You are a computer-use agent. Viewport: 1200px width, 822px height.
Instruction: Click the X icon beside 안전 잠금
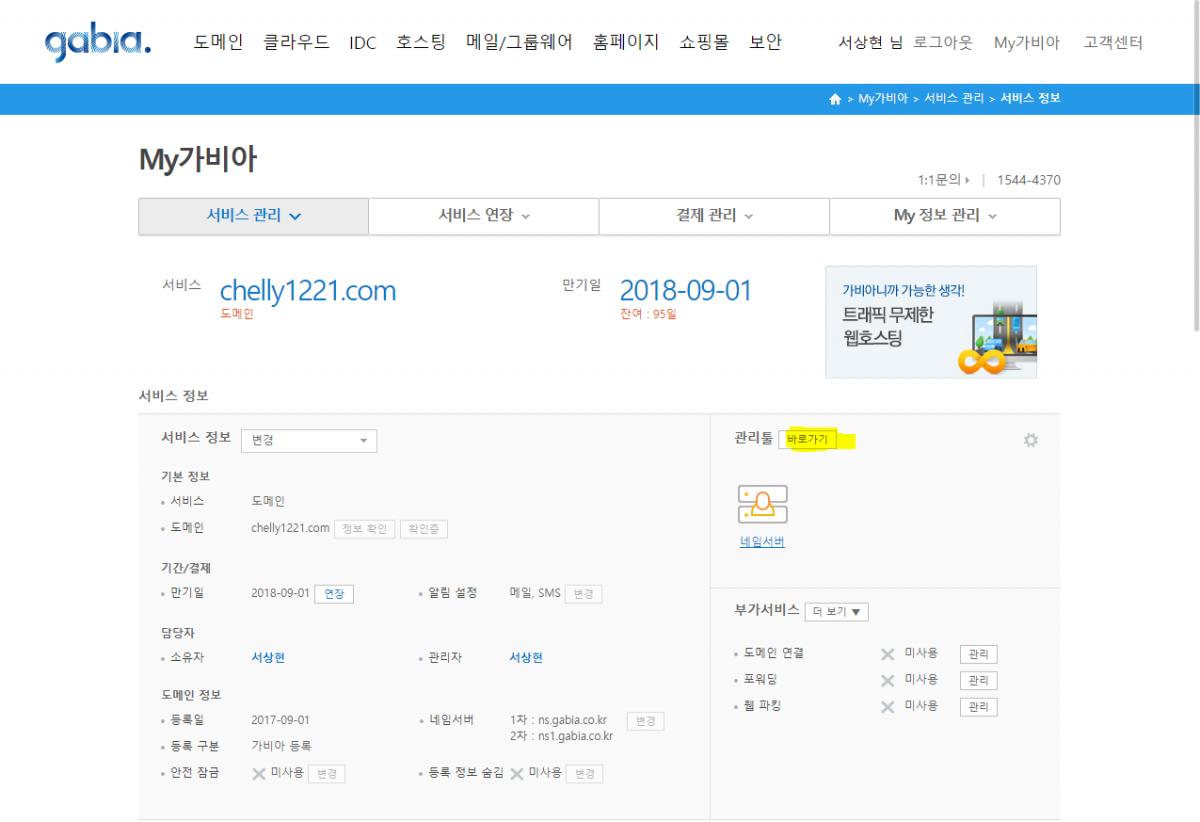[259, 773]
